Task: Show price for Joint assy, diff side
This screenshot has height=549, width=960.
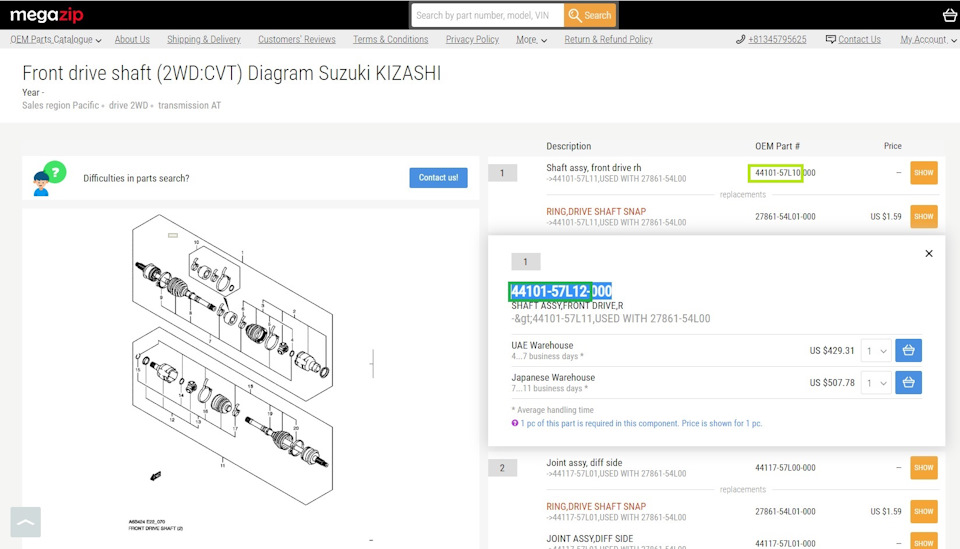Action: [923, 468]
